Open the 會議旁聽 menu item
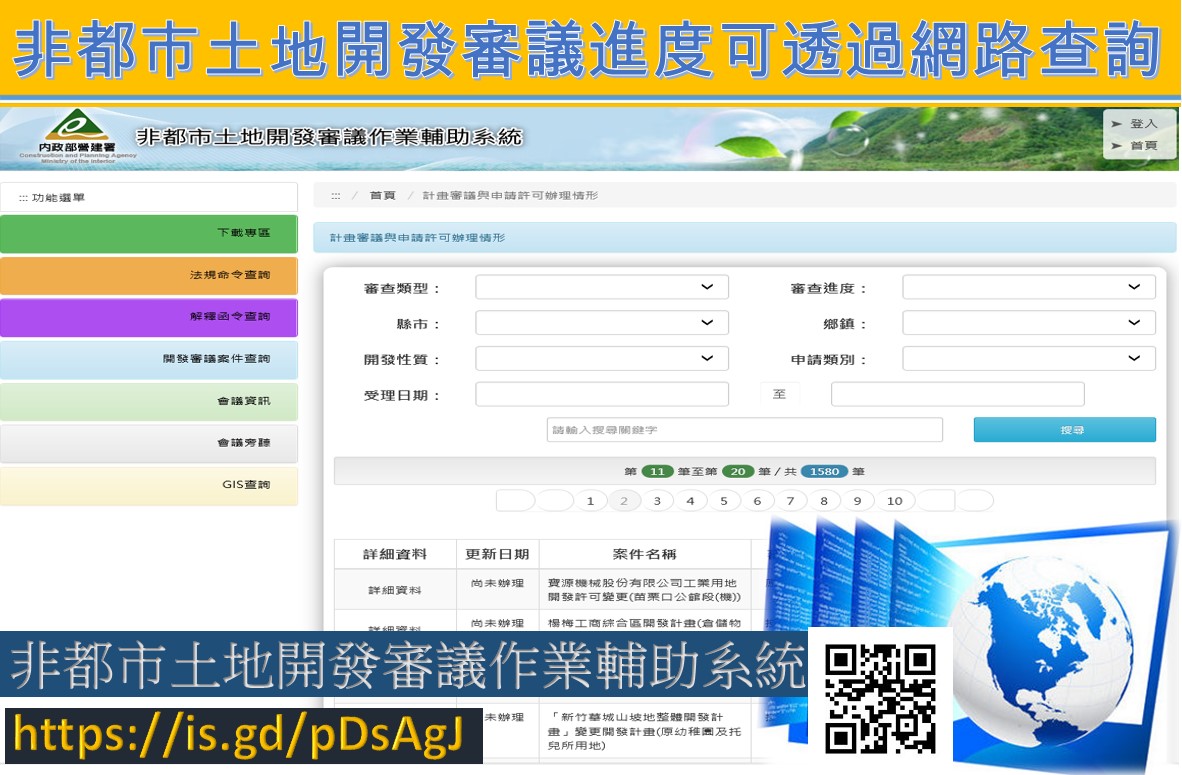1182x775 pixels. (x=149, y=443)
